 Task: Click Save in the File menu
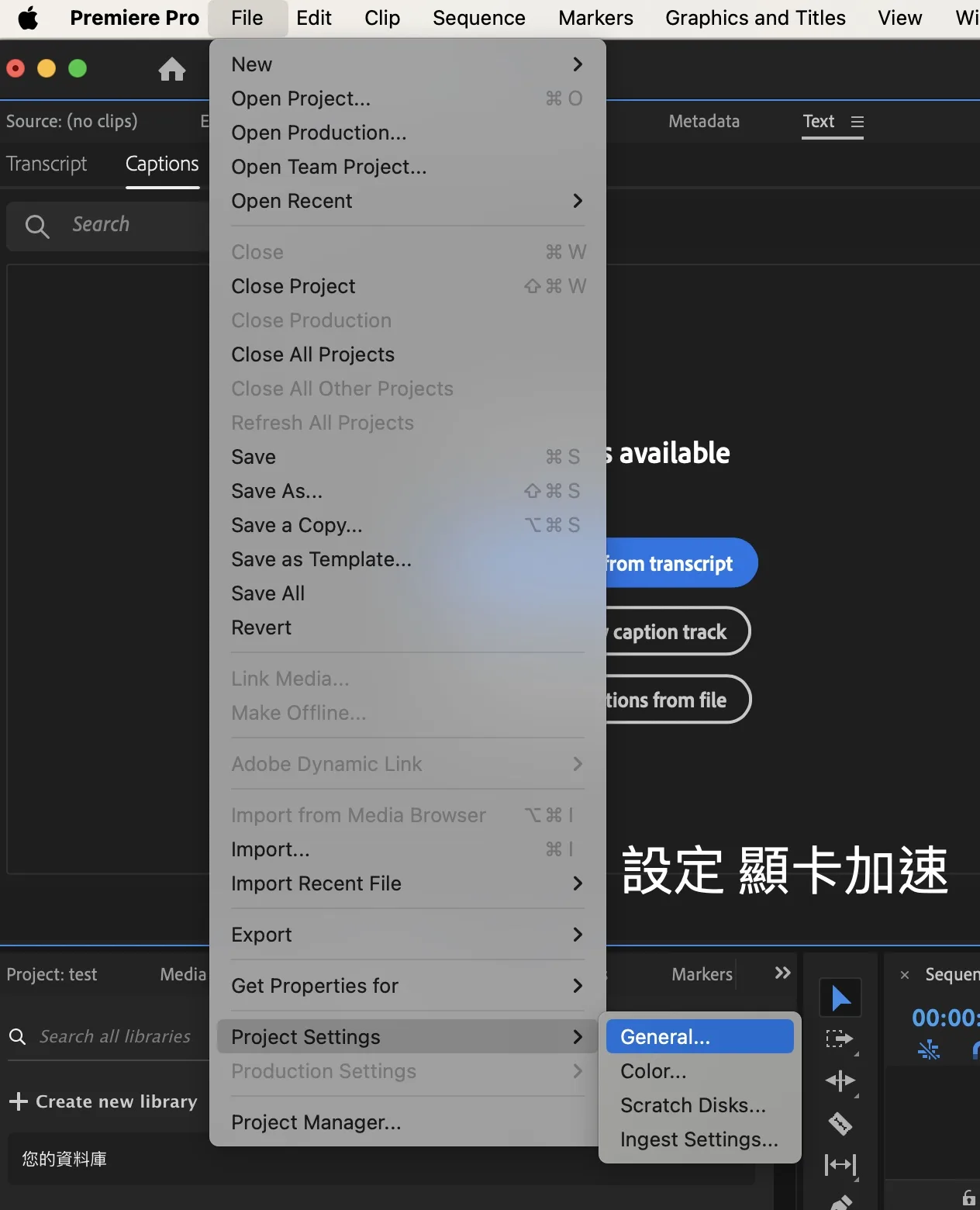[x=407, y=457]
